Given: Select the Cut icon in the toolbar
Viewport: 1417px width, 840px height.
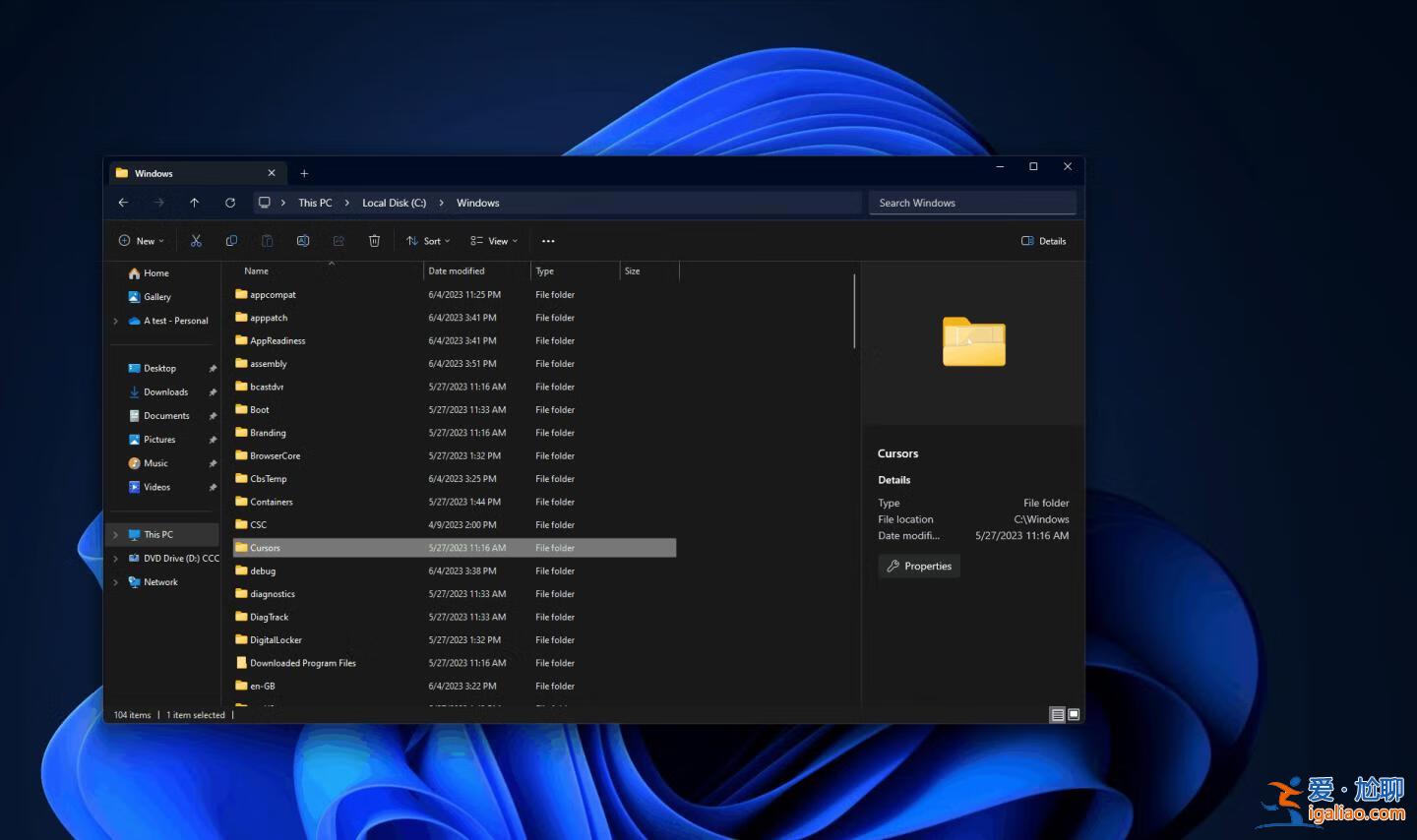Looking at the screenshot, I should pos(195,240).
